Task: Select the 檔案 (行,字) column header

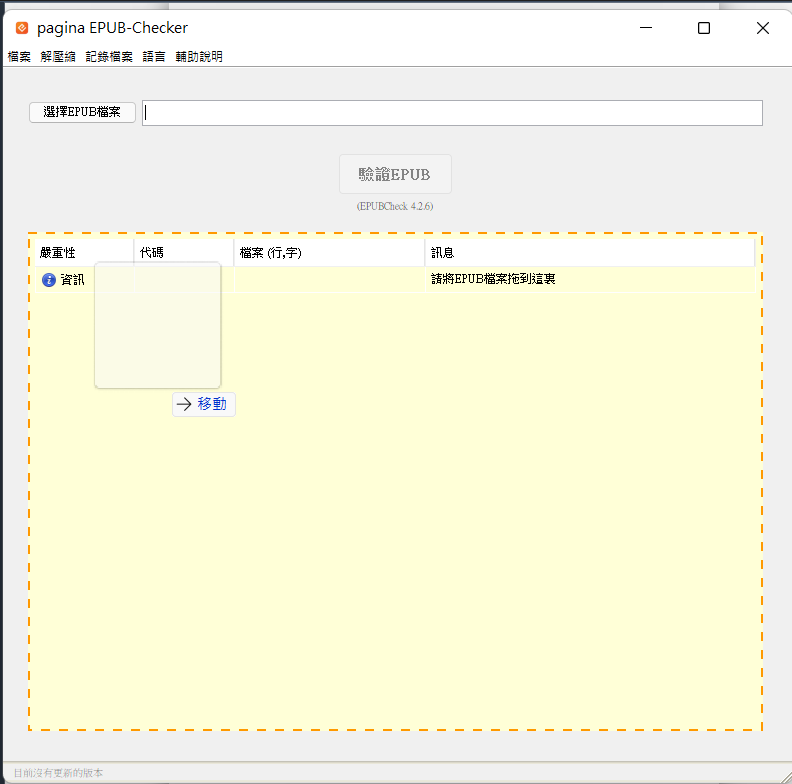Action: click(329, 253)
